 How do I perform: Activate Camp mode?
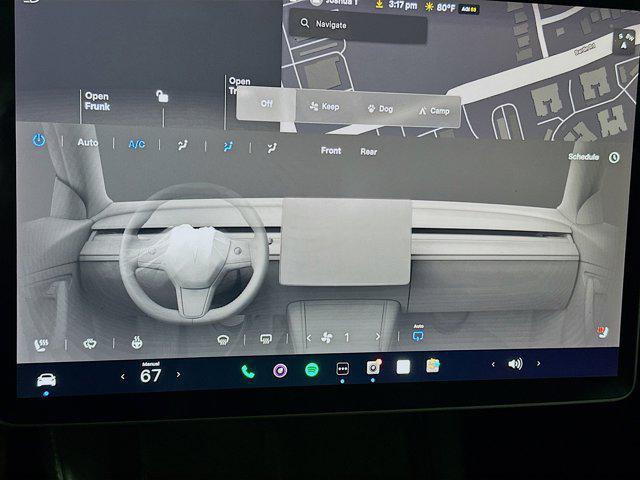click(x=434, y=111)
